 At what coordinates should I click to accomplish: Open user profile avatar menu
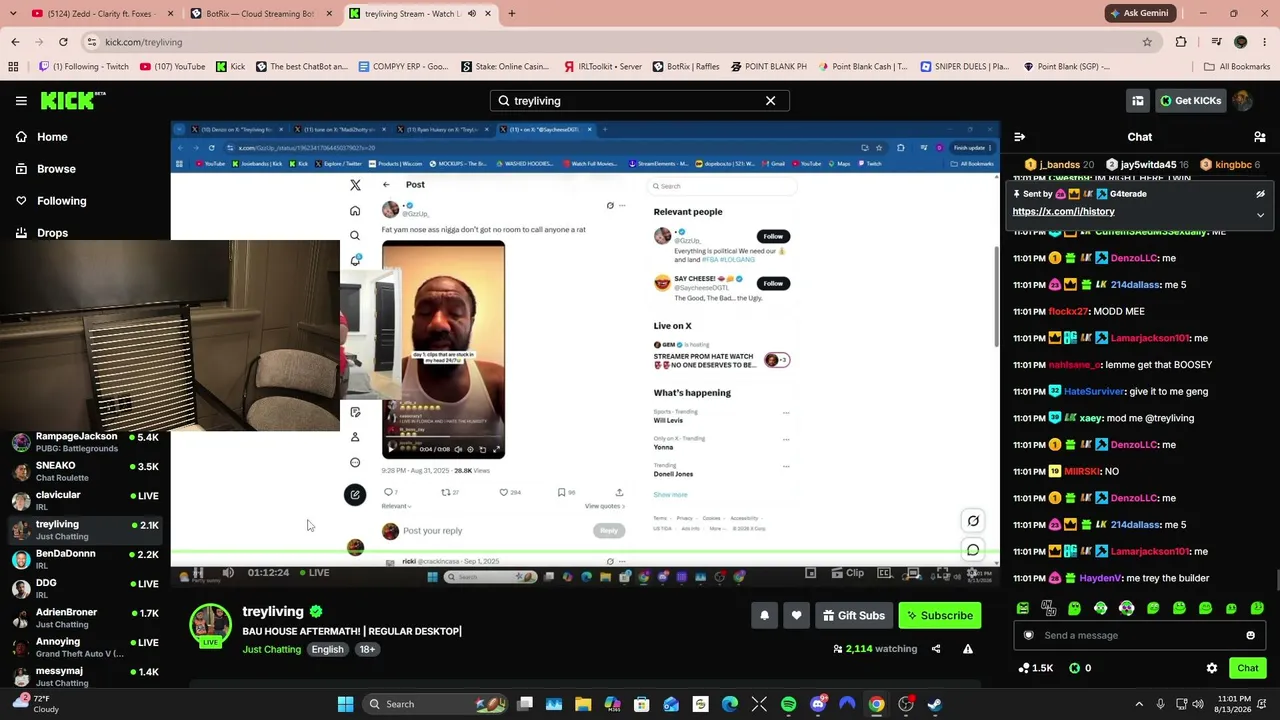[x=1243, y=101]
